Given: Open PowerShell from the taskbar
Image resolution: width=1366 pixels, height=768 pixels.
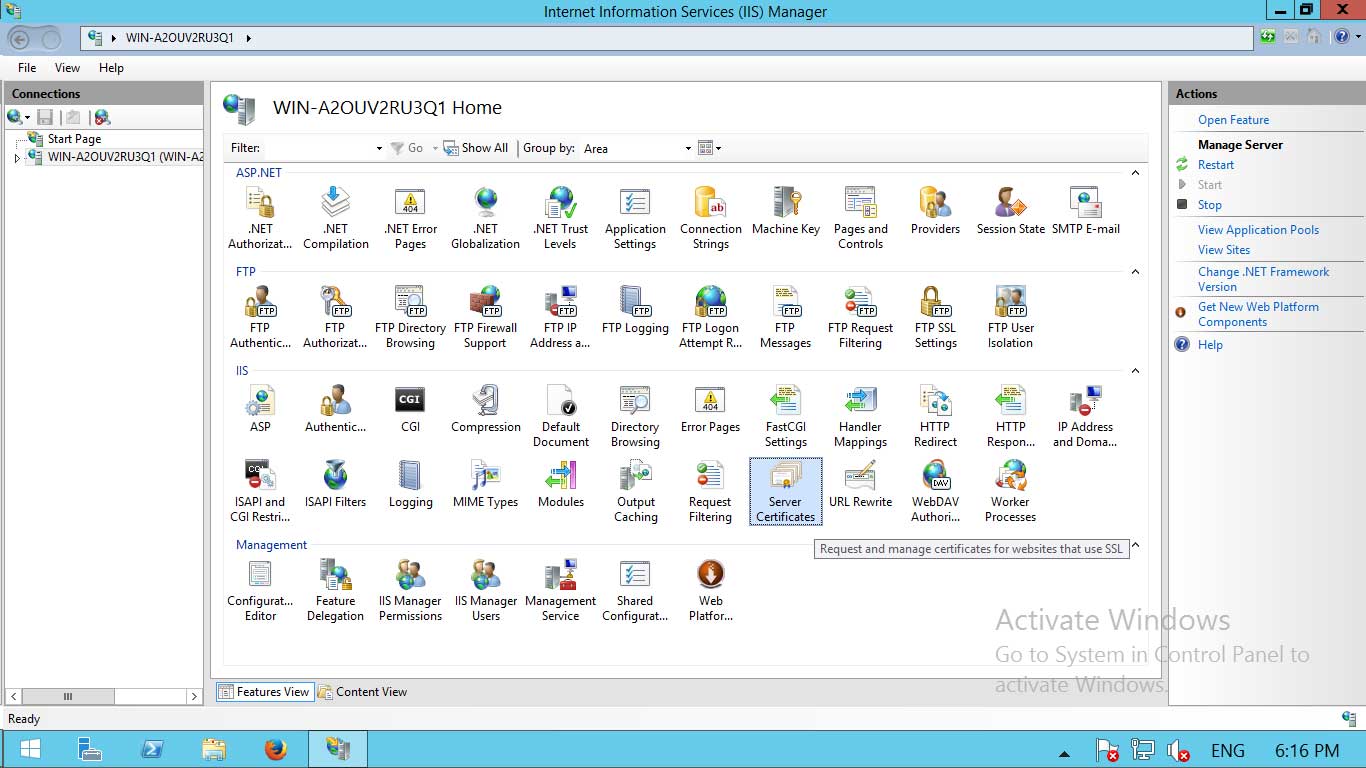Looking at the screenshot, I should tap(152, 750).
